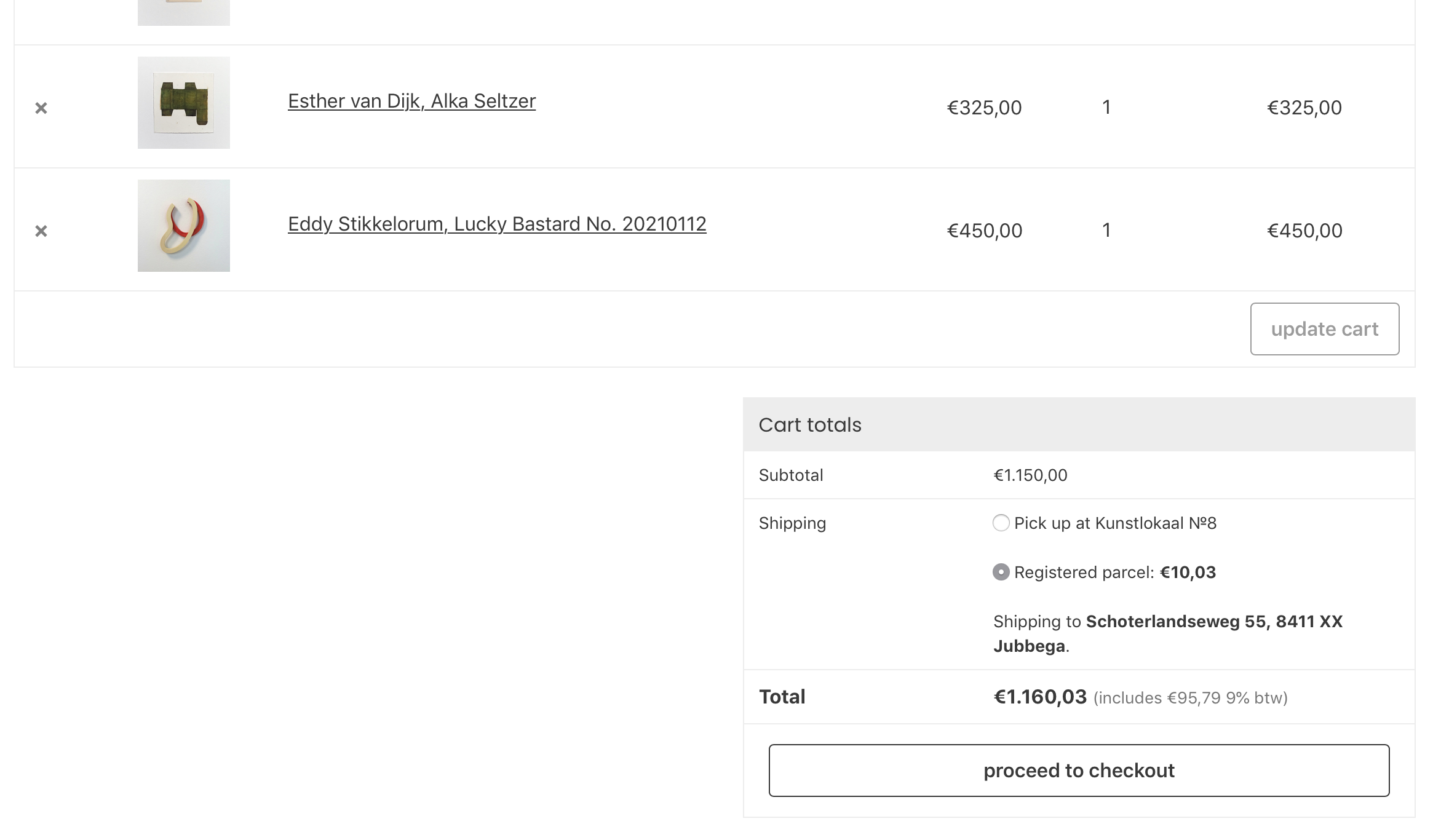Image resolution: width=1433 pixels, height=840 pixels.
Task: Click the Alka Seltzer unit price €325,00
Action: click(x=984, y=108)
